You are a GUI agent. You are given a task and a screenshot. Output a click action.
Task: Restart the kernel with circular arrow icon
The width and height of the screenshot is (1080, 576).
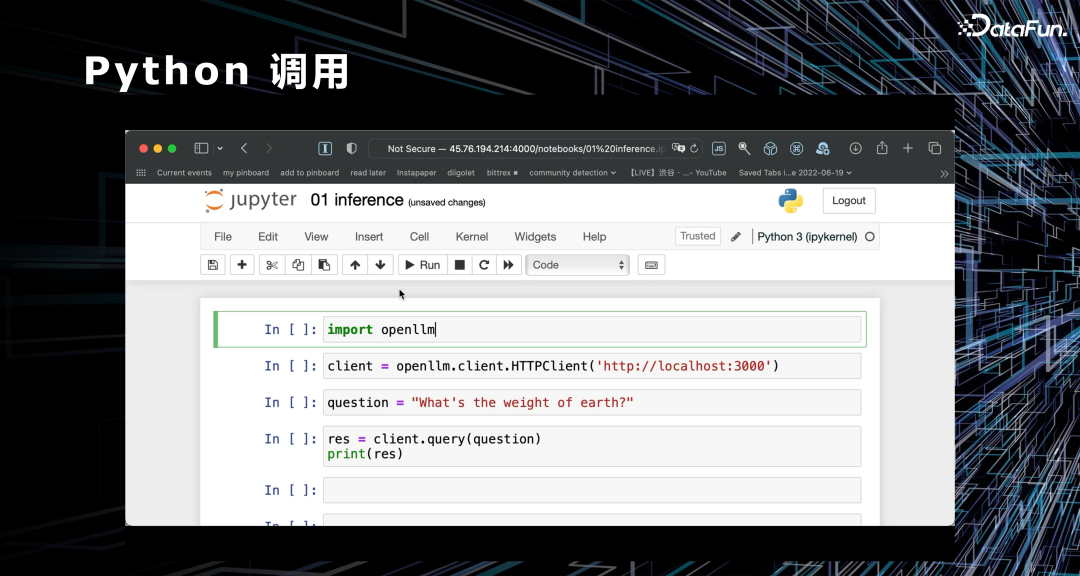coord(484,265)
